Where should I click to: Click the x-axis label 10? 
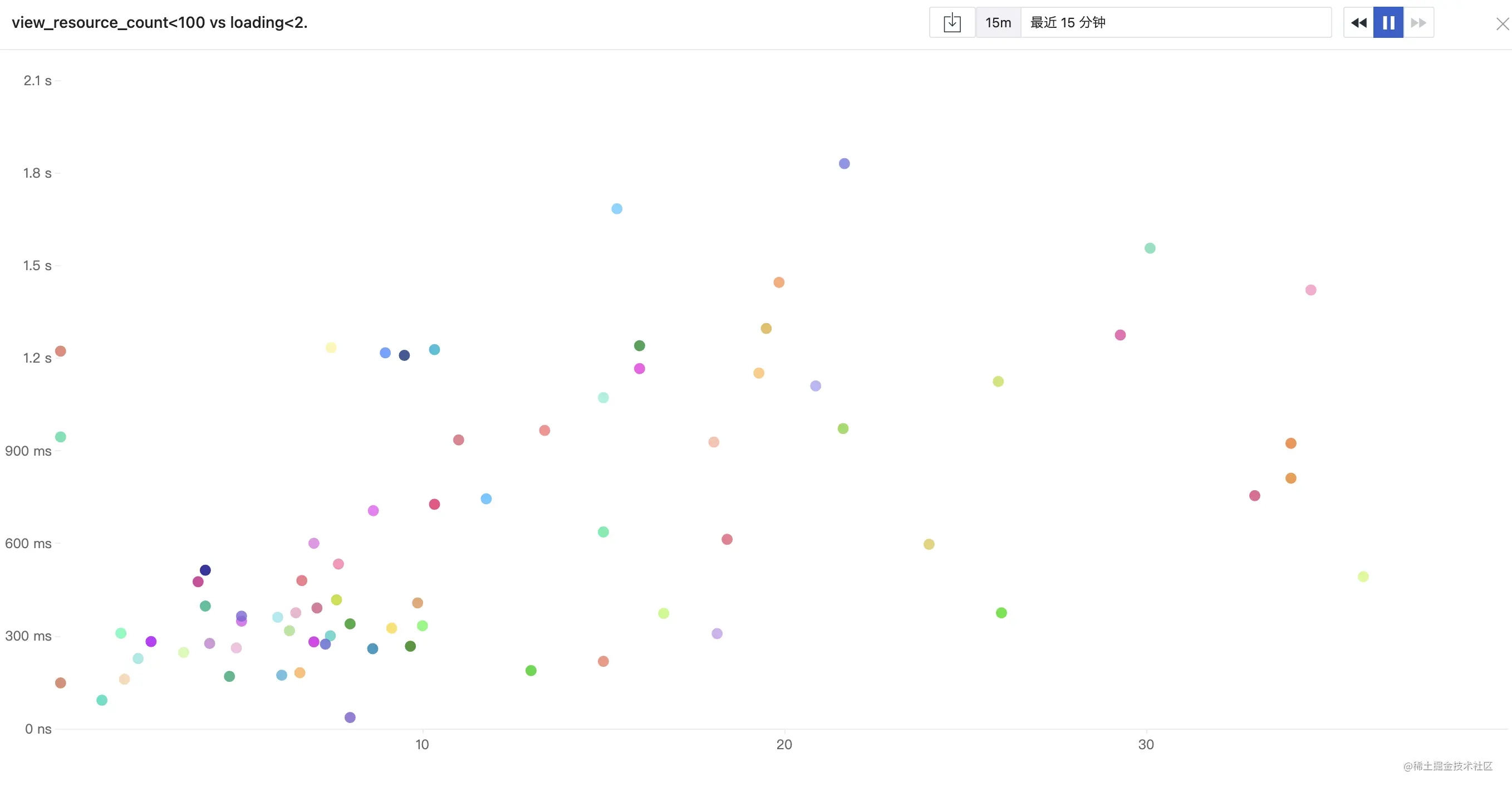(422, 745)
